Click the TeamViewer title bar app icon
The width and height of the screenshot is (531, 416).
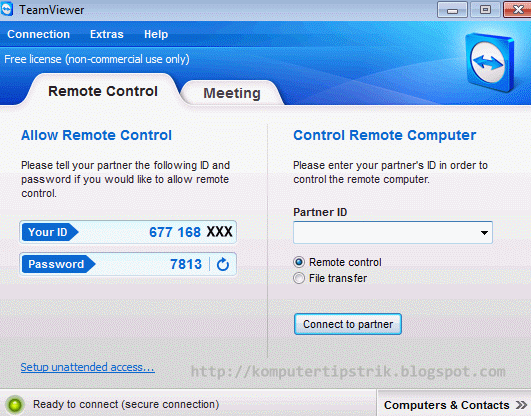pos(7,9)
